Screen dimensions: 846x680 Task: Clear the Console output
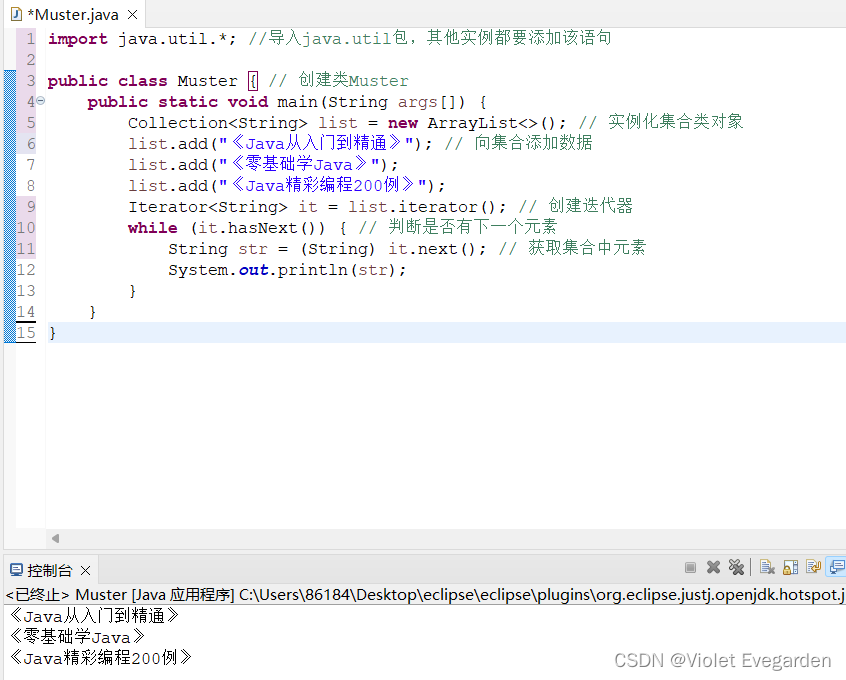click(x=767, y=567)
